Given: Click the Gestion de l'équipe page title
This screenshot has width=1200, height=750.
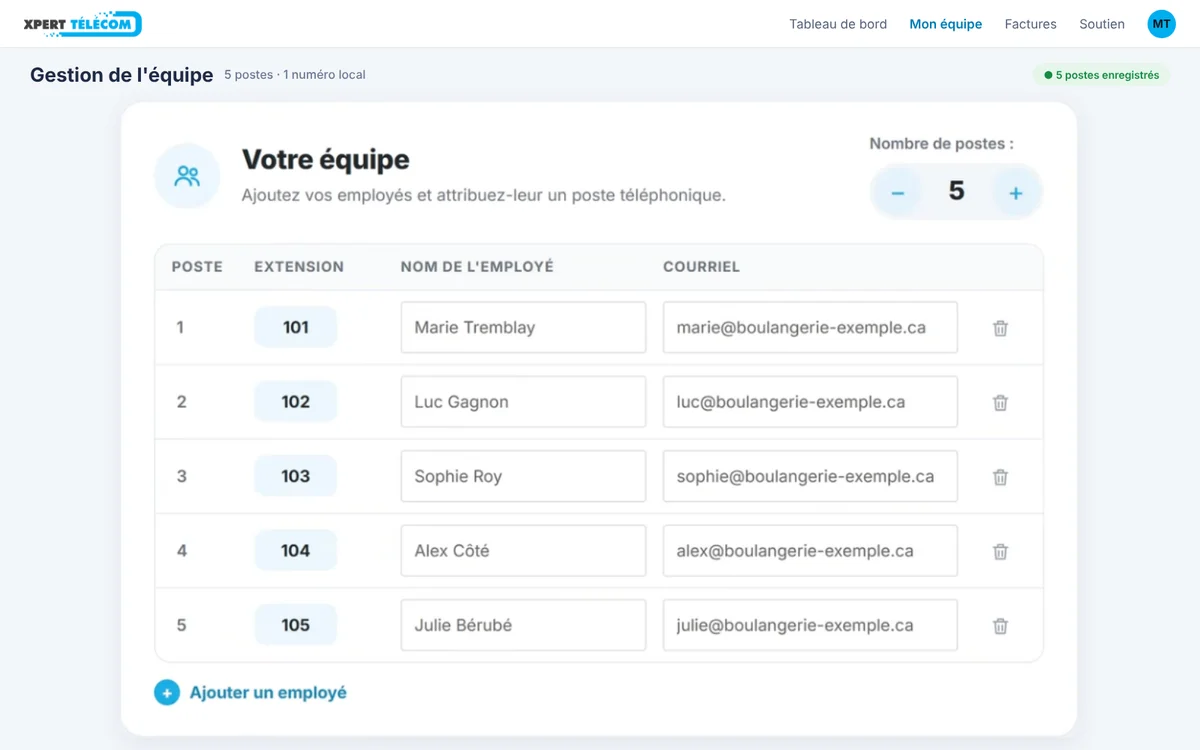Looking at the screenshot, I should point(122,75).
